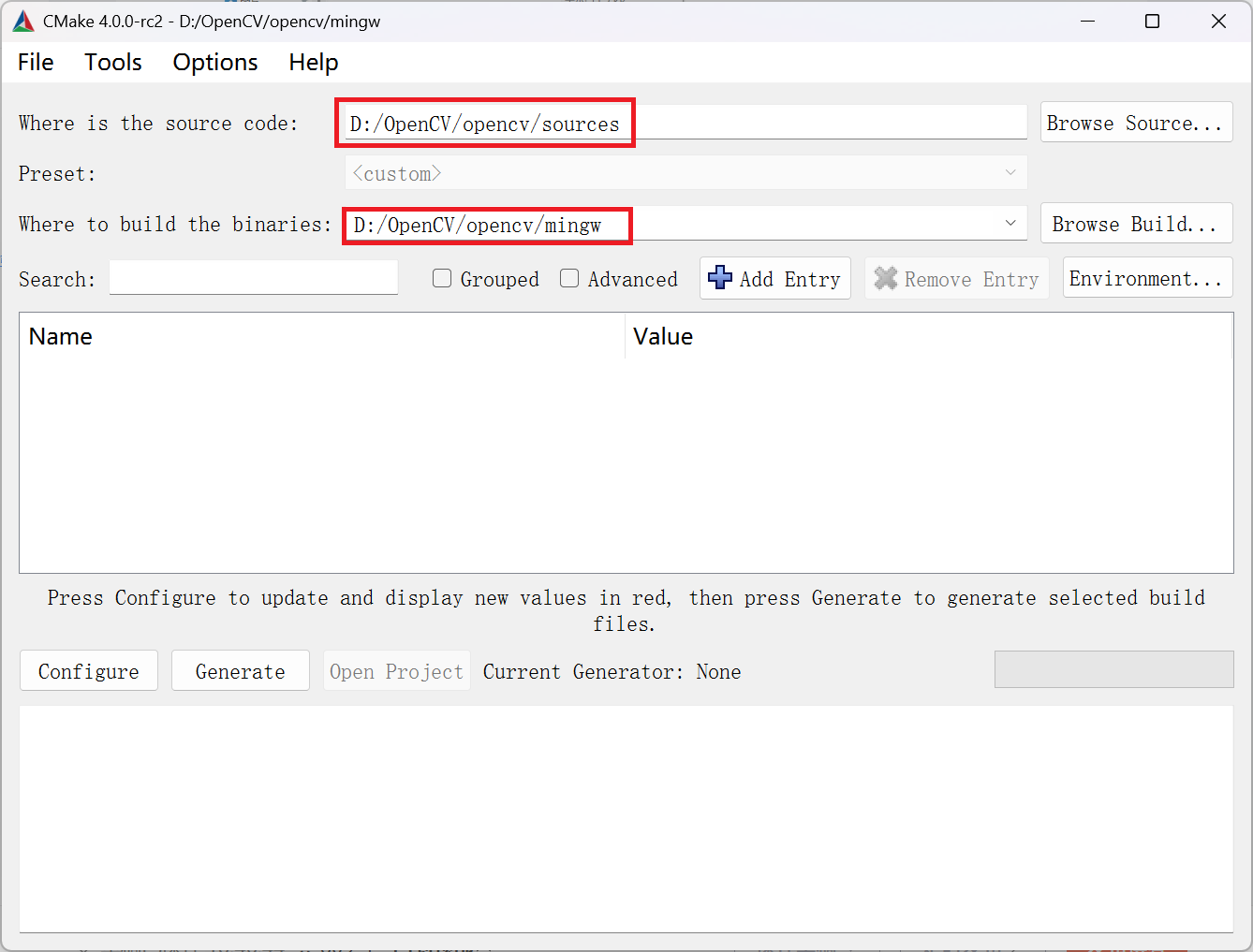
Task: Close the CMake window
Action: 1218,22
